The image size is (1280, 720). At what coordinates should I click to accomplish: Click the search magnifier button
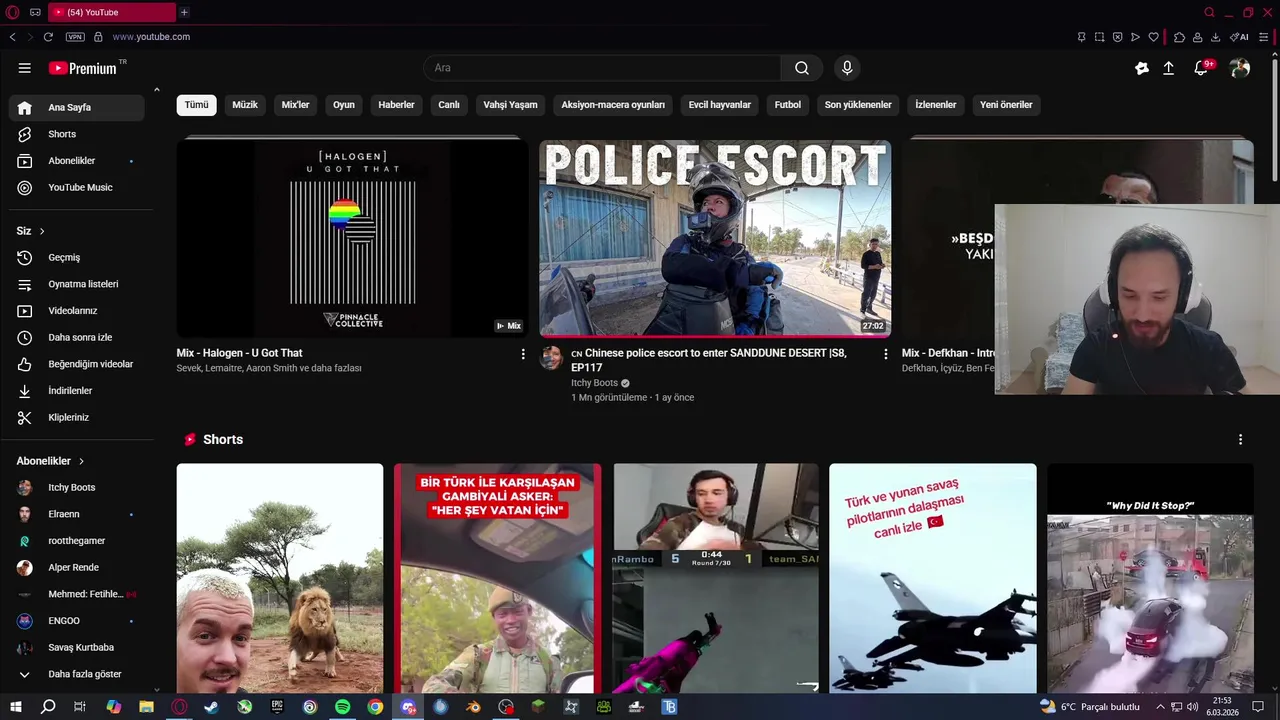pyautogui.click(x=802, y=68)
